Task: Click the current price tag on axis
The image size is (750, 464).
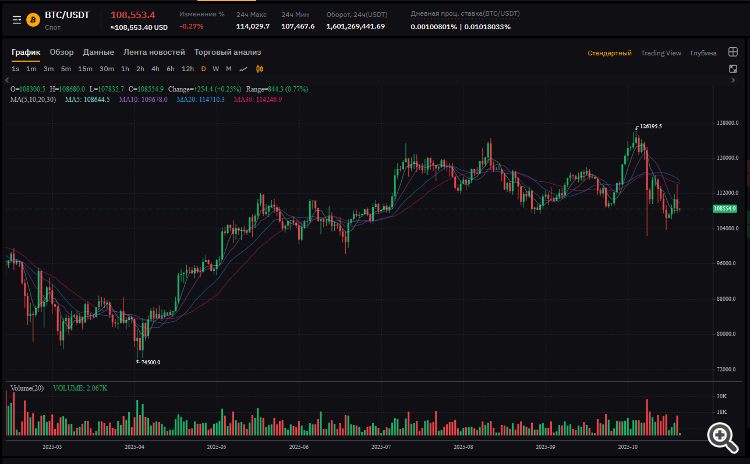Action: click(724, 208)
